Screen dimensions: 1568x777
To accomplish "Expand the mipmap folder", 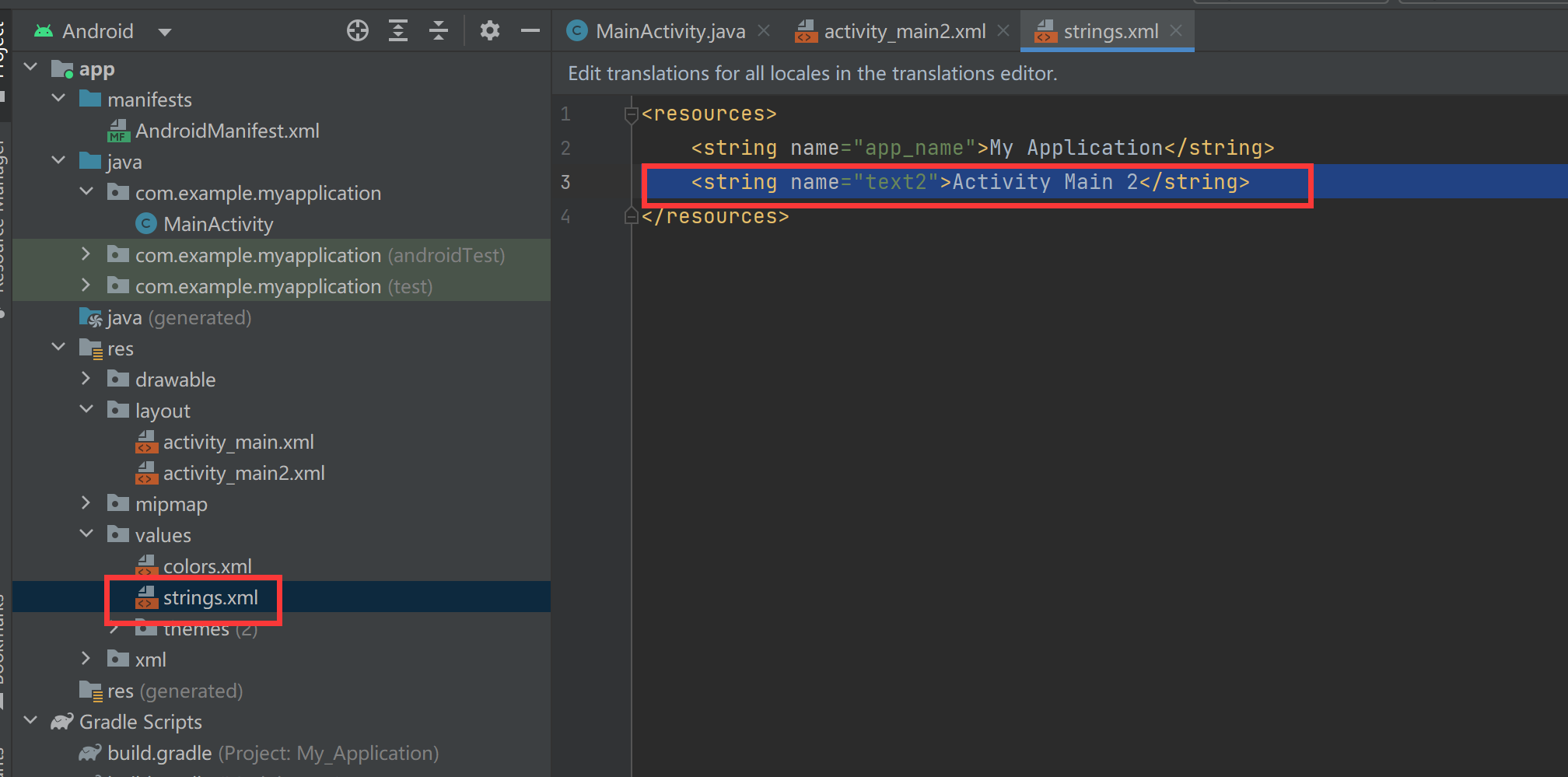I will tap(86, 503).
